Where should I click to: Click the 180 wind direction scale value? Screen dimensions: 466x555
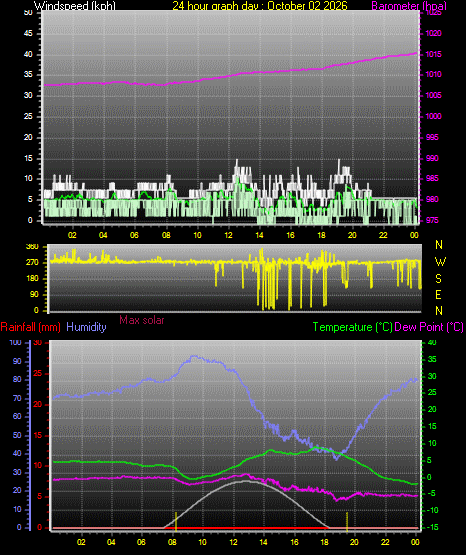pos(32,279)
